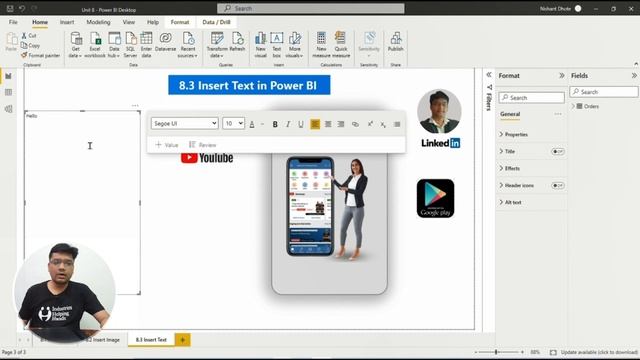Image resolution: width=640 pixels, height=360 pixels.
Task: Align text left in text box
Action: click(x=315, y=124)
